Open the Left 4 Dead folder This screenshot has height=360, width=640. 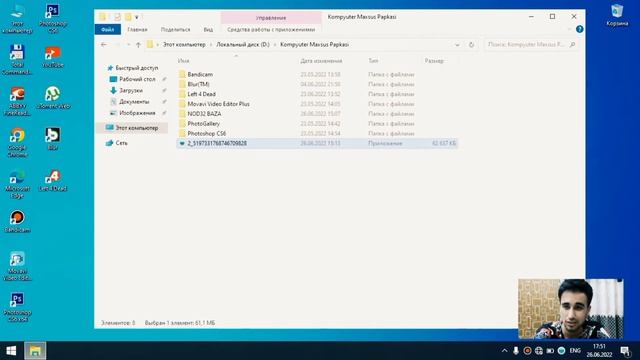tap(201, 94)
